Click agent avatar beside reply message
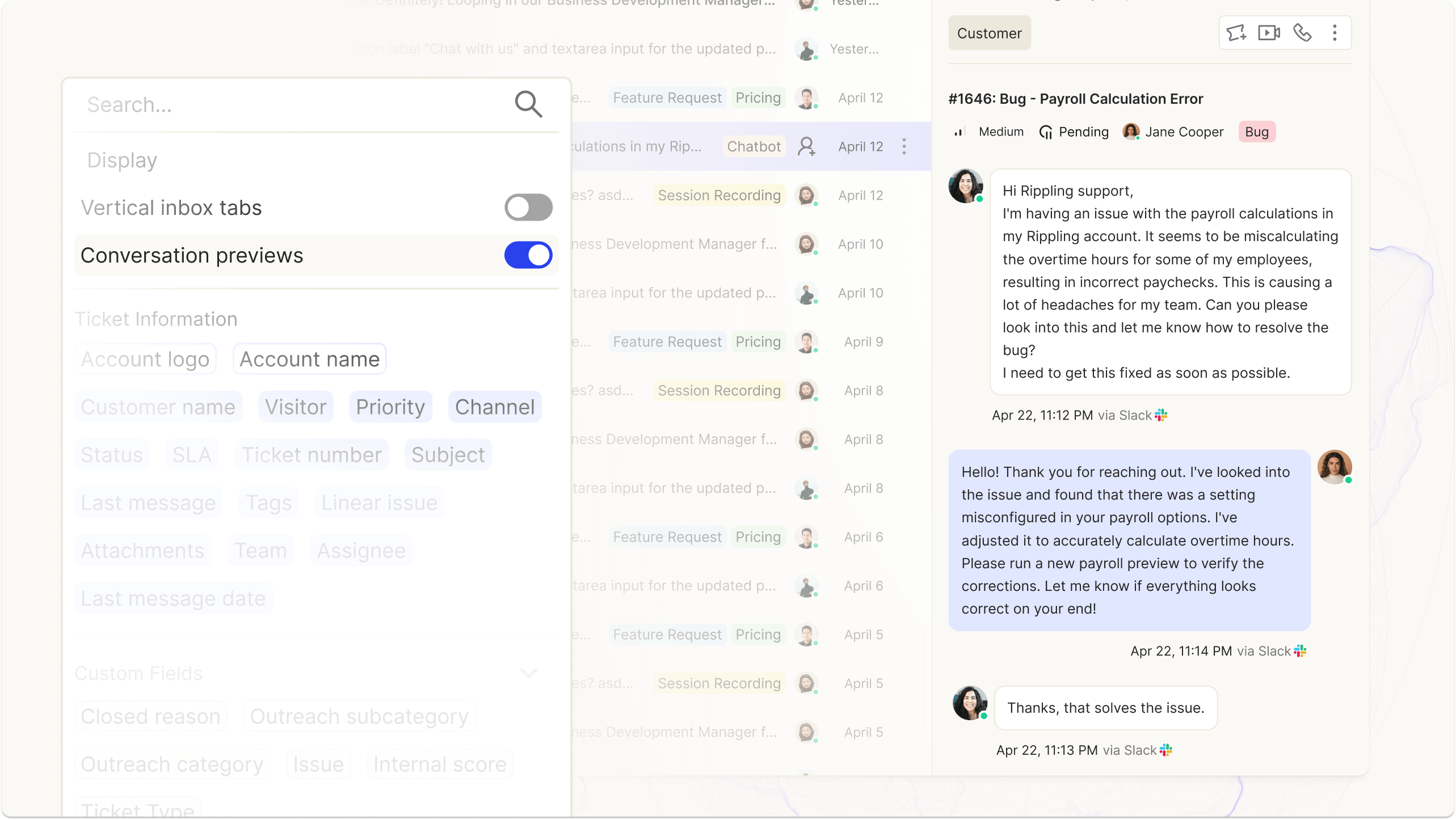This screenshot has height=820, width=1456. [x=1334, y=467]
